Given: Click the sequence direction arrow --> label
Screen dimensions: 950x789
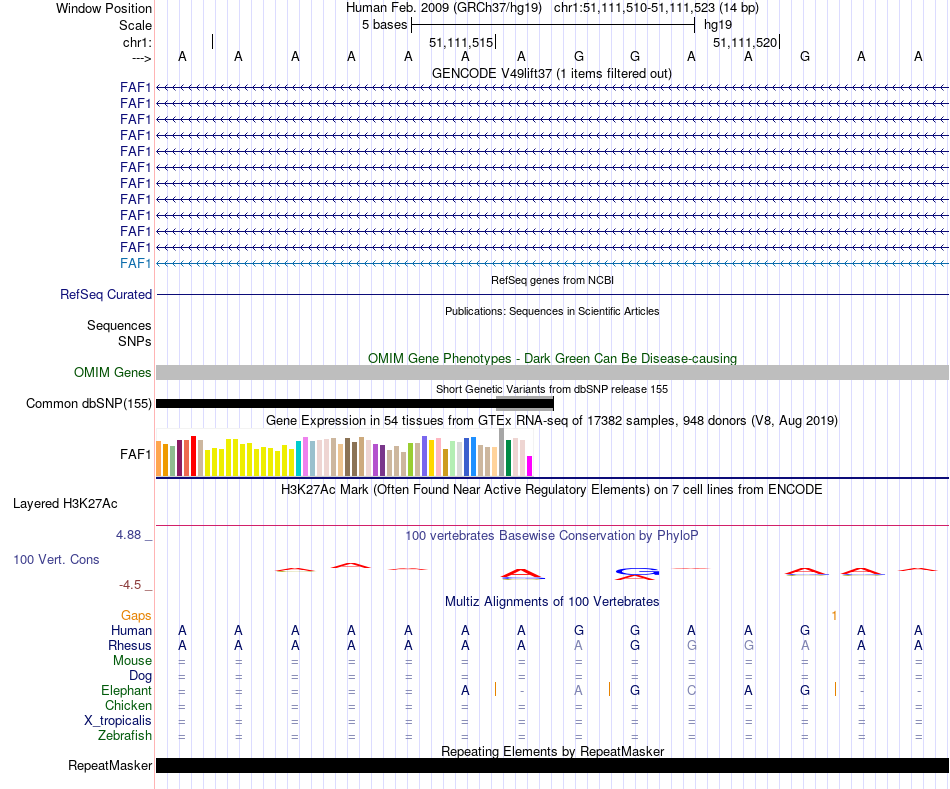Looking at the screenshot, I should click(142, 58).
